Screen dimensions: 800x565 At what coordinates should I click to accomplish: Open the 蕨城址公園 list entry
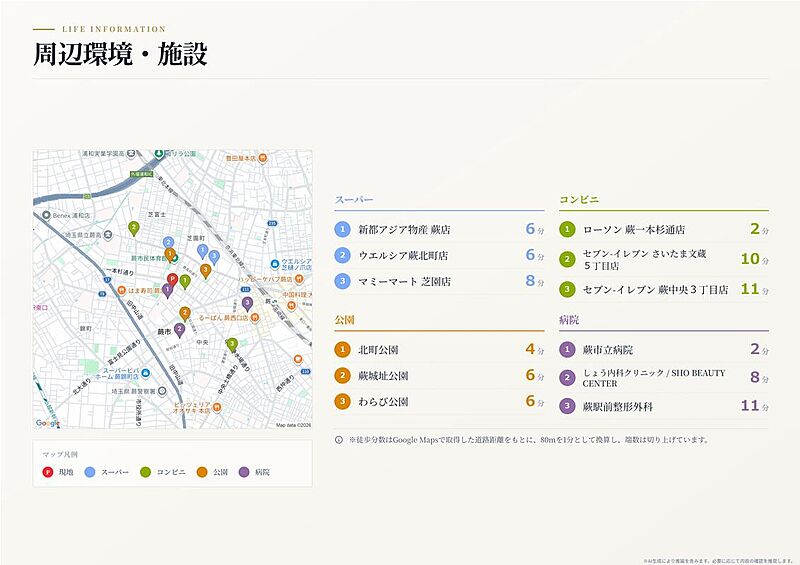[439, 376]
